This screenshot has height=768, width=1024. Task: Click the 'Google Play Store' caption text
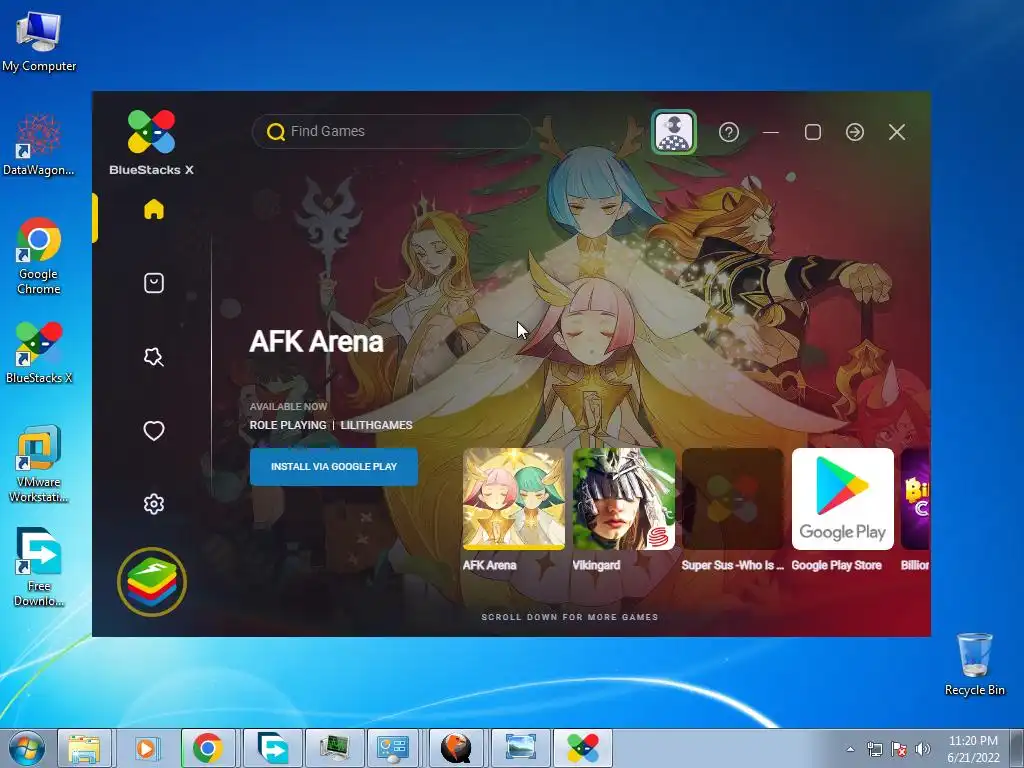point(837,566)
